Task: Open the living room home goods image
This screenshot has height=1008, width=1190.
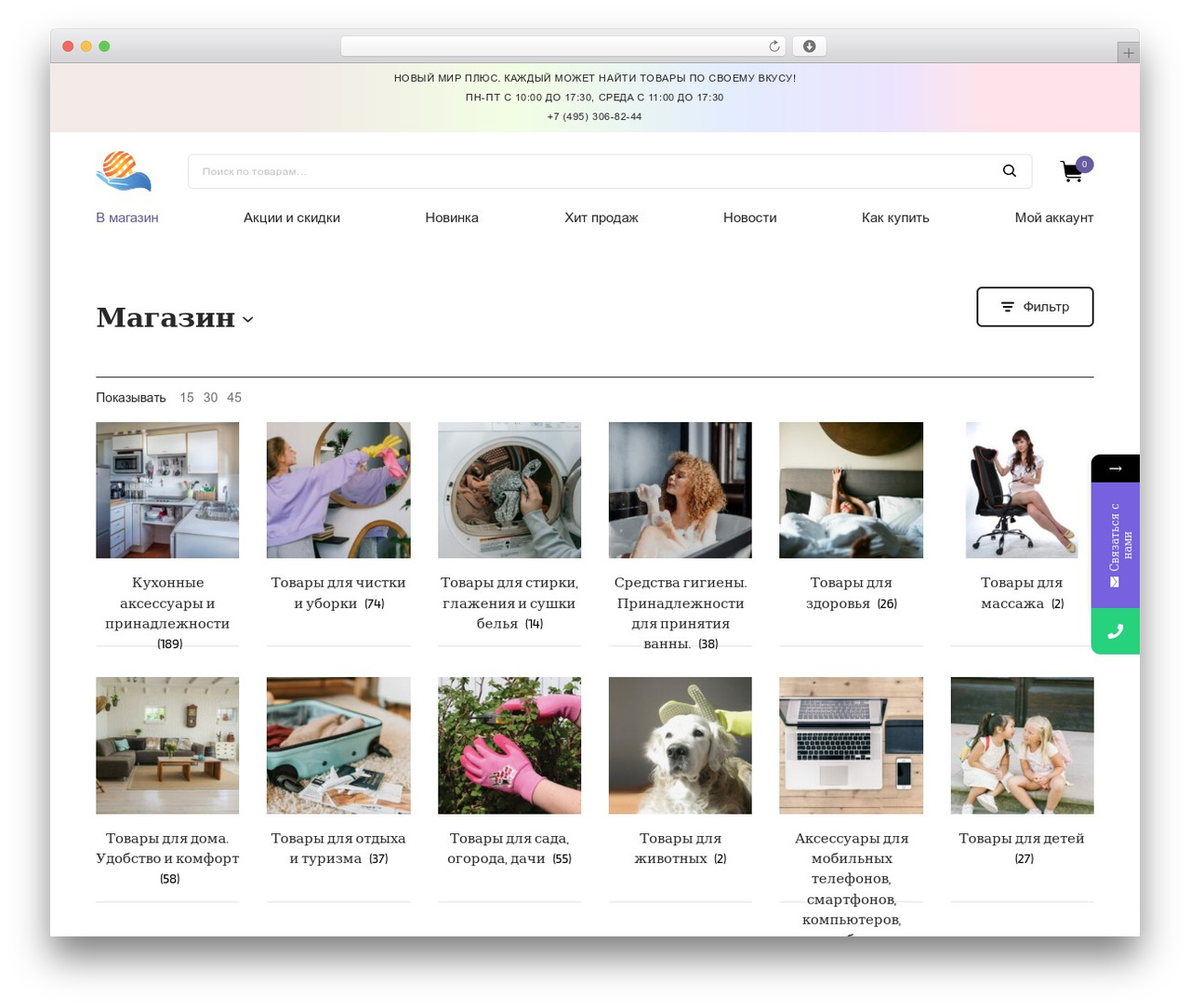Action: (x=167, y=746)
